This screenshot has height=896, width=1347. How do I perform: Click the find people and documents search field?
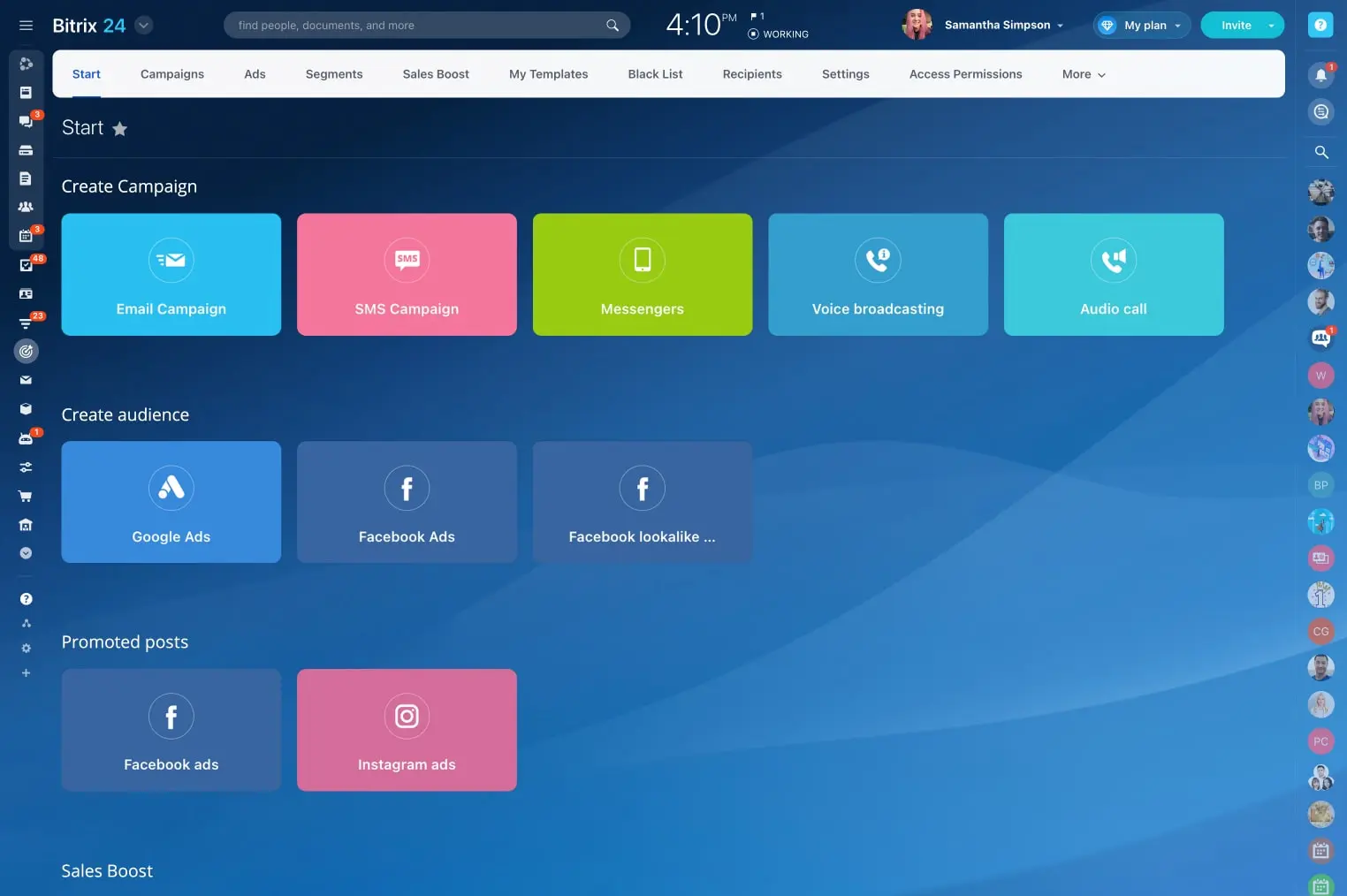[415, 25]
